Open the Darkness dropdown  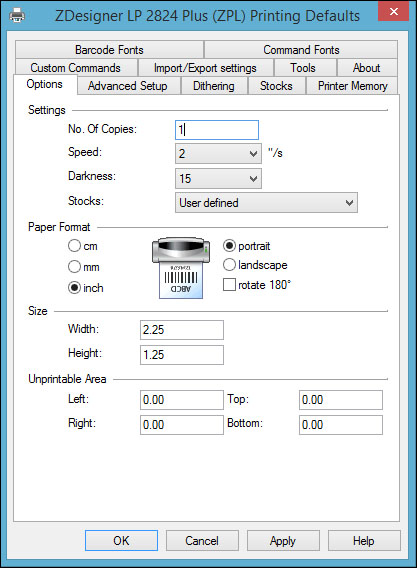(218, 178)
